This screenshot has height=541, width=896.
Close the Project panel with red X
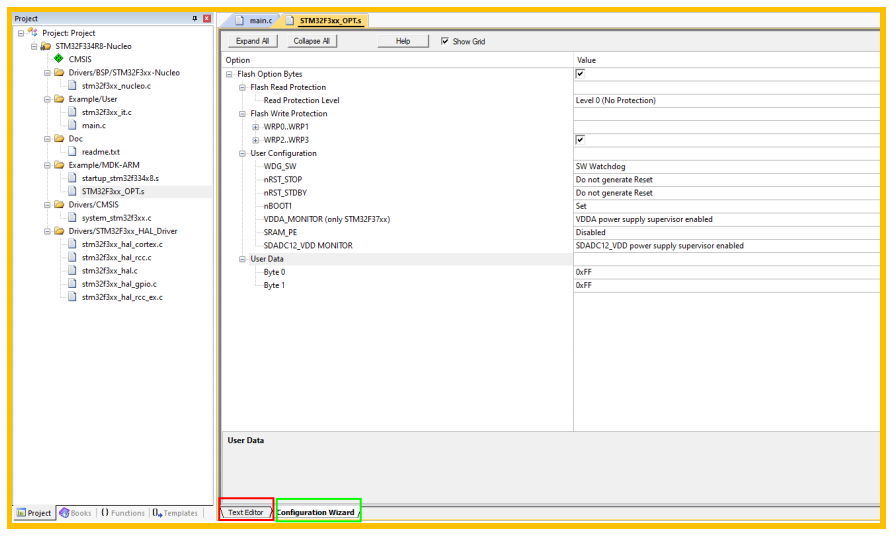[207, 19]
